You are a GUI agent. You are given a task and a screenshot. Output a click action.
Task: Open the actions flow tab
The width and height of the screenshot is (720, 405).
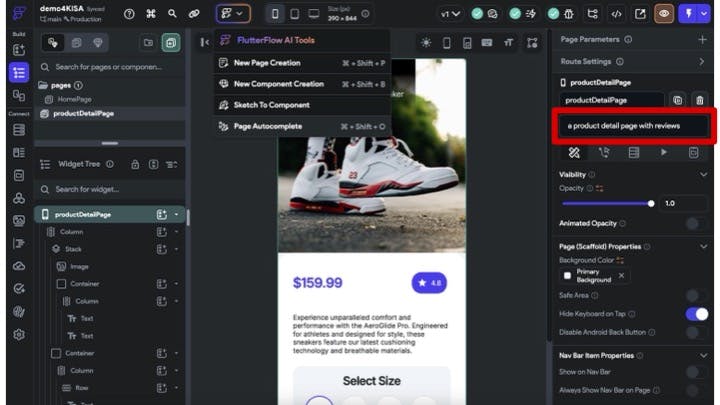click(604, 152)
